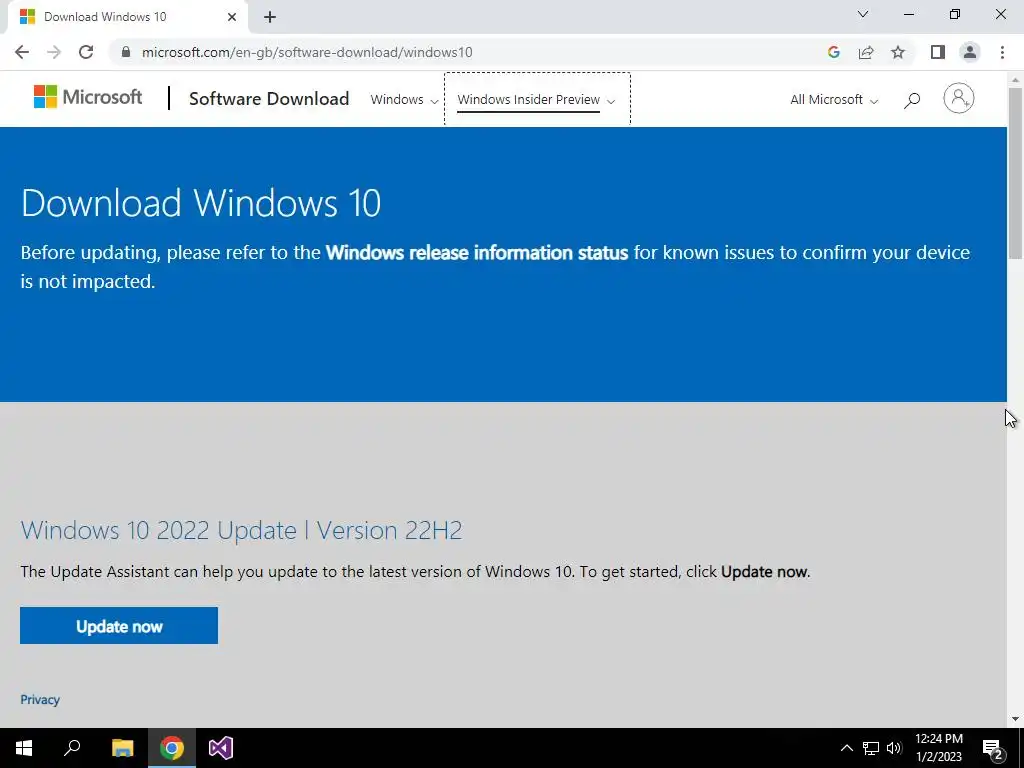Share this page using the share icon
This screenshot has width=1024, height=768.
pos(866,52)
